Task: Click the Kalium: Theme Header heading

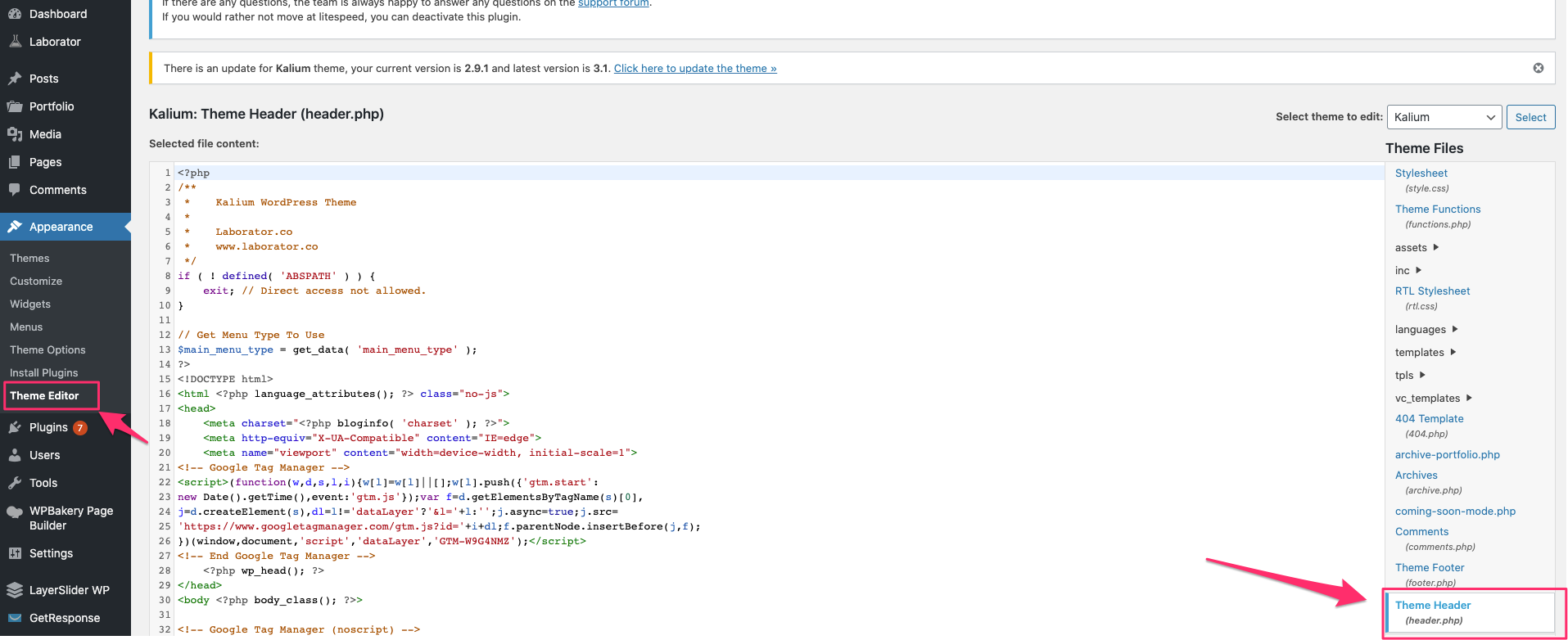Action: (x=266, y=114)
